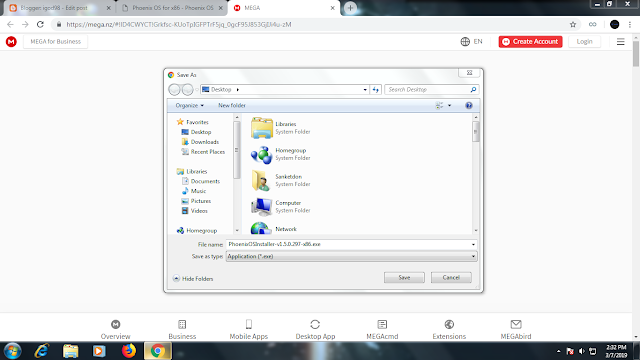Image resolution: width=640 pixels, height=360 pixels.
Task: Collapse folders with Hide Folders
Action: point(193,279)
